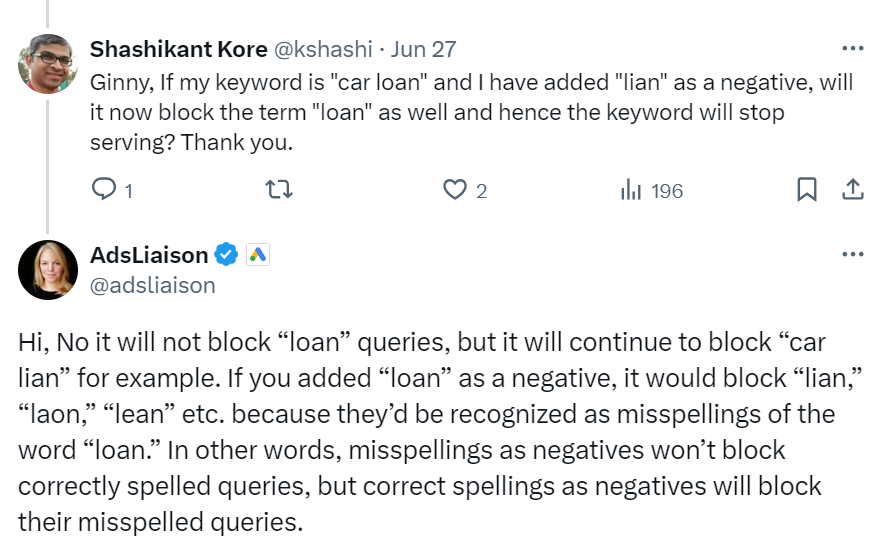Reply to Shashikant Kore's tweet
Viewport: 871px width, 552px height.
click(x=103, y=189)
